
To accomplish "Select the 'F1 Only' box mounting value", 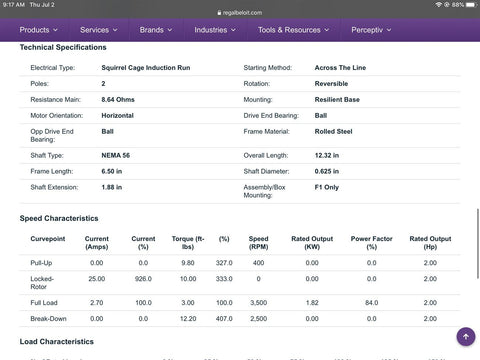I will [327, 187].
